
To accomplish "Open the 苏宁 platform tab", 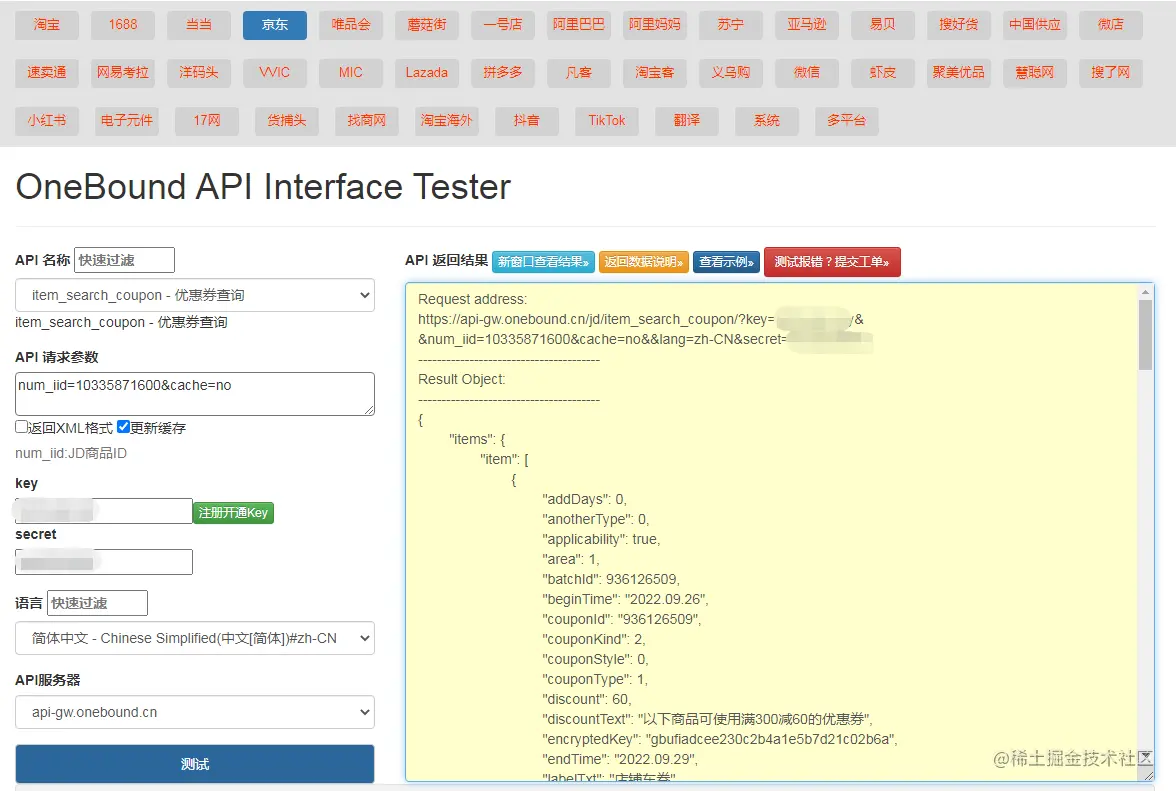I will 730,25.
